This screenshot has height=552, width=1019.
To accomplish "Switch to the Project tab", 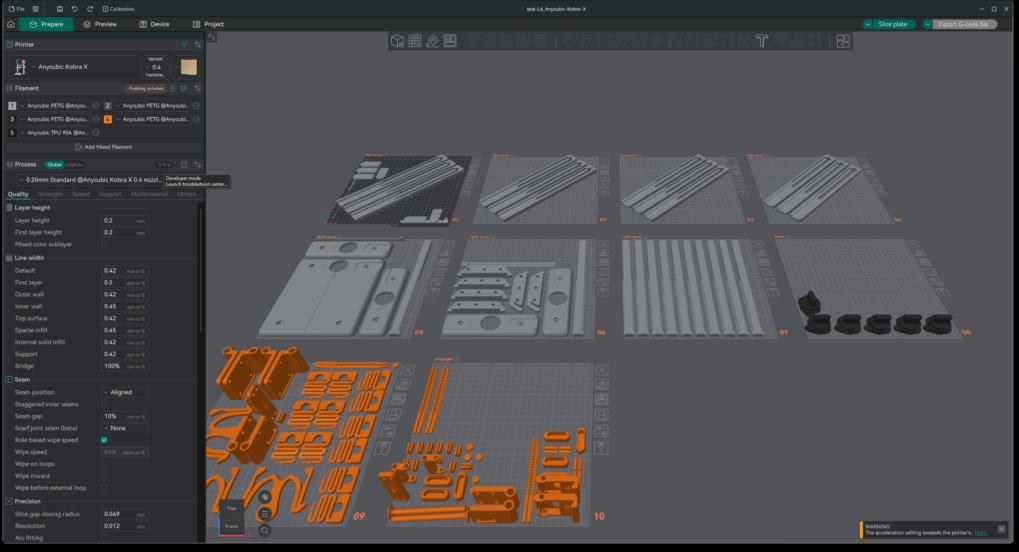I will tap(208, 24).
